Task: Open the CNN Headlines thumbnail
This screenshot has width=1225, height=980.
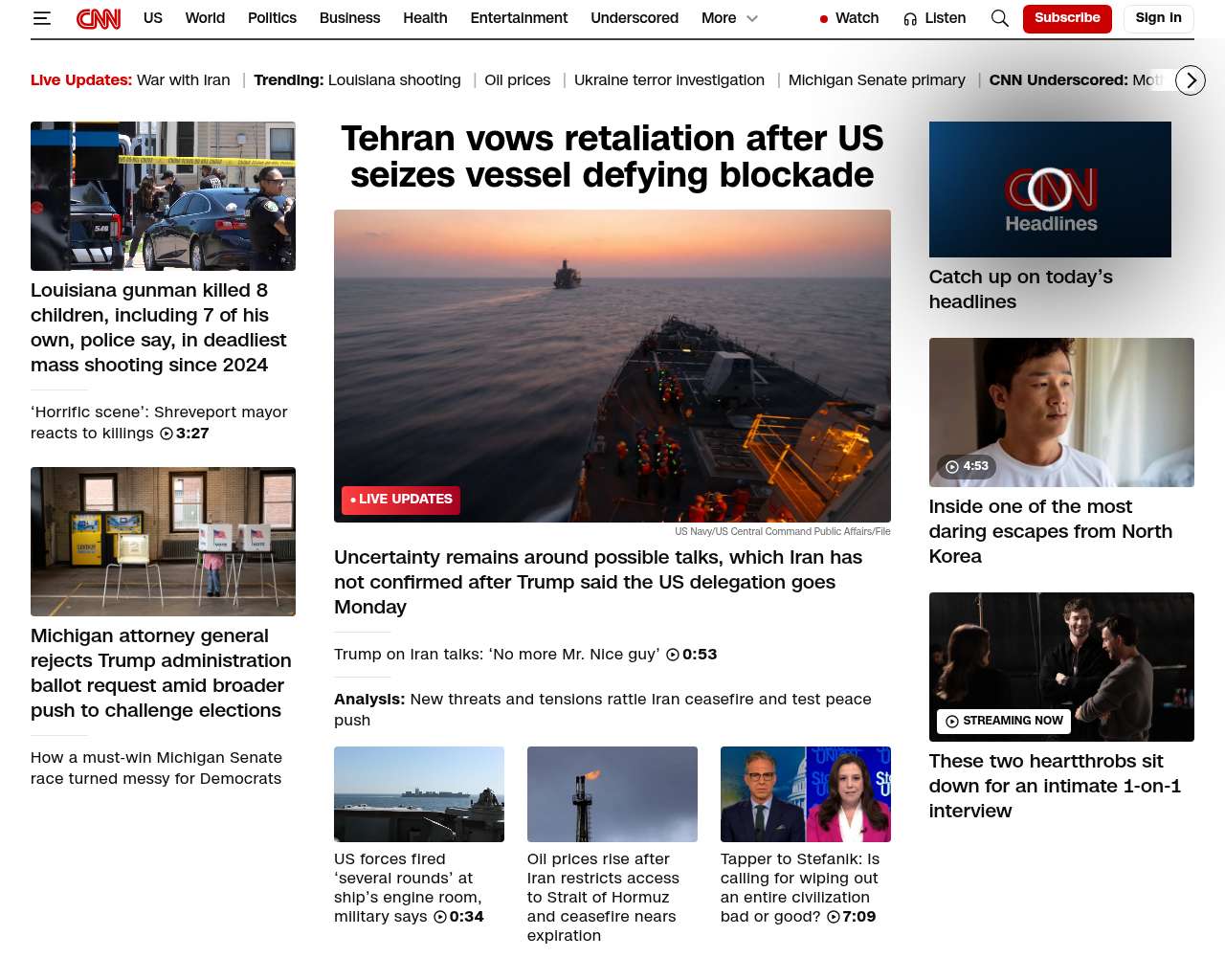Action: point(1050,189)
